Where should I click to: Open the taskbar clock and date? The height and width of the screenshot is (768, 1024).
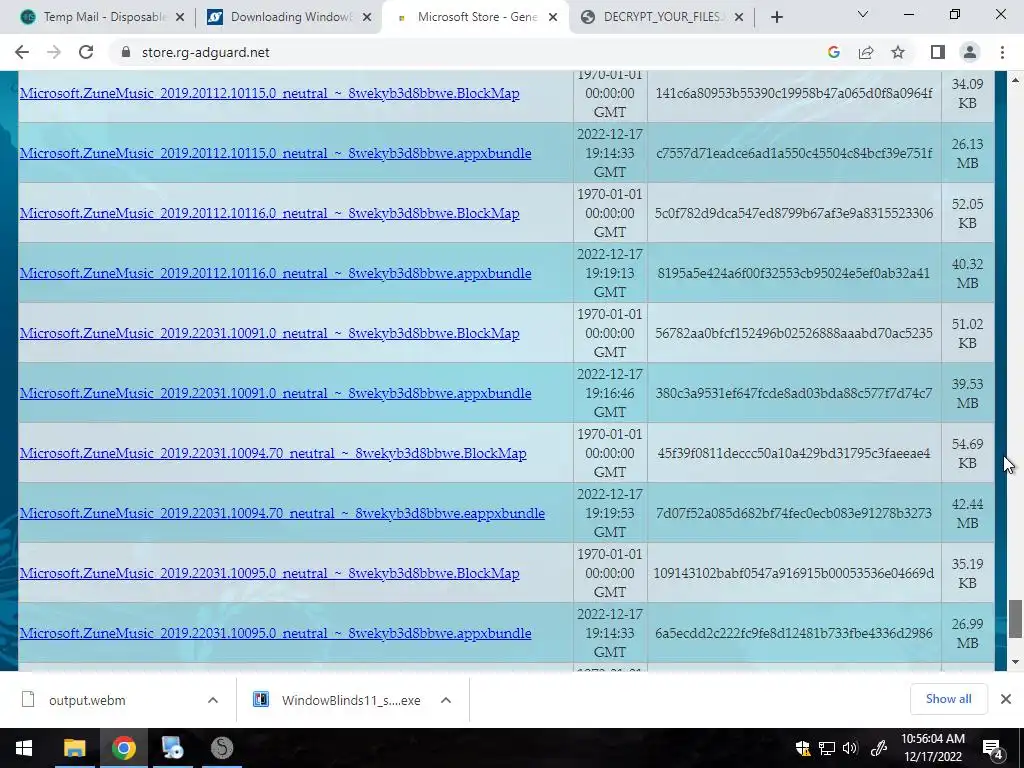[933, 748]
